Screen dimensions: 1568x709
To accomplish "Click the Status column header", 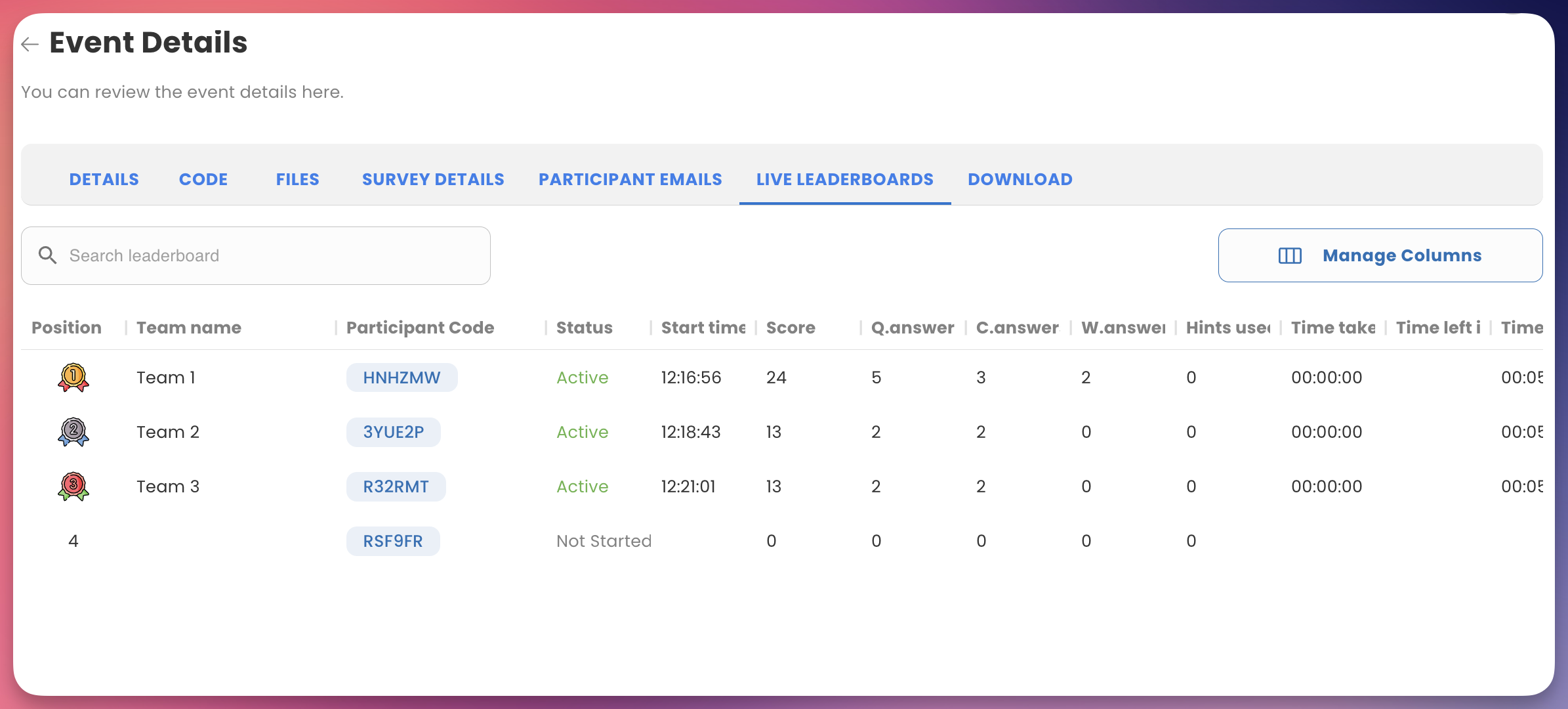I will 584,328.
